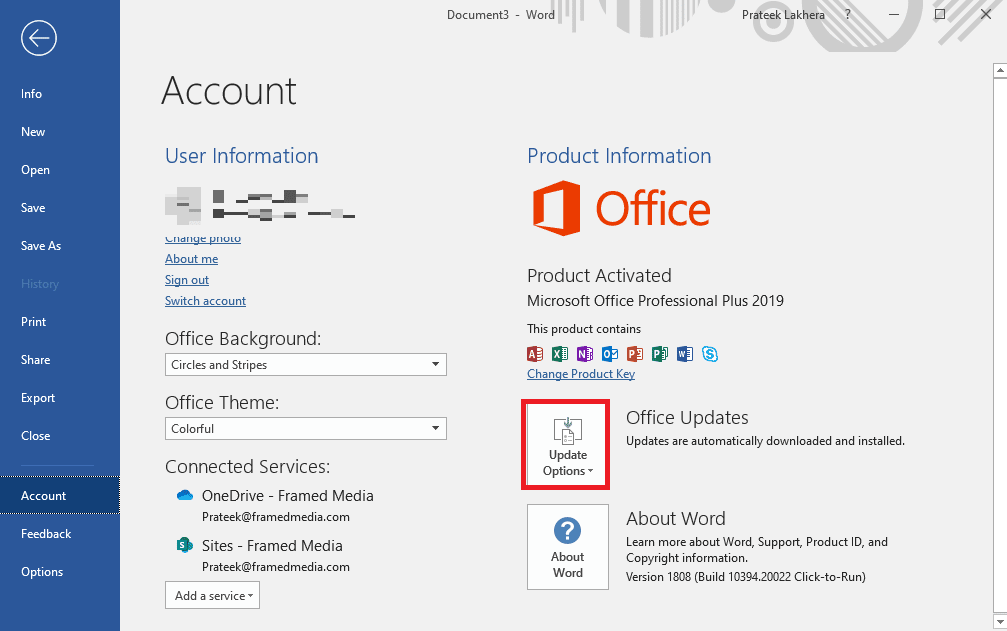Open the Add a service dropdown

pyautogui.click(x=213, y=595)
